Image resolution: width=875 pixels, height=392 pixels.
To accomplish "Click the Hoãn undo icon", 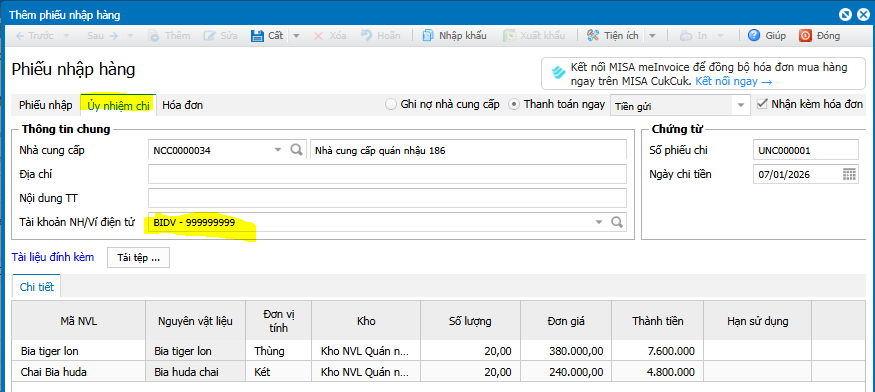I will point(366,36).
